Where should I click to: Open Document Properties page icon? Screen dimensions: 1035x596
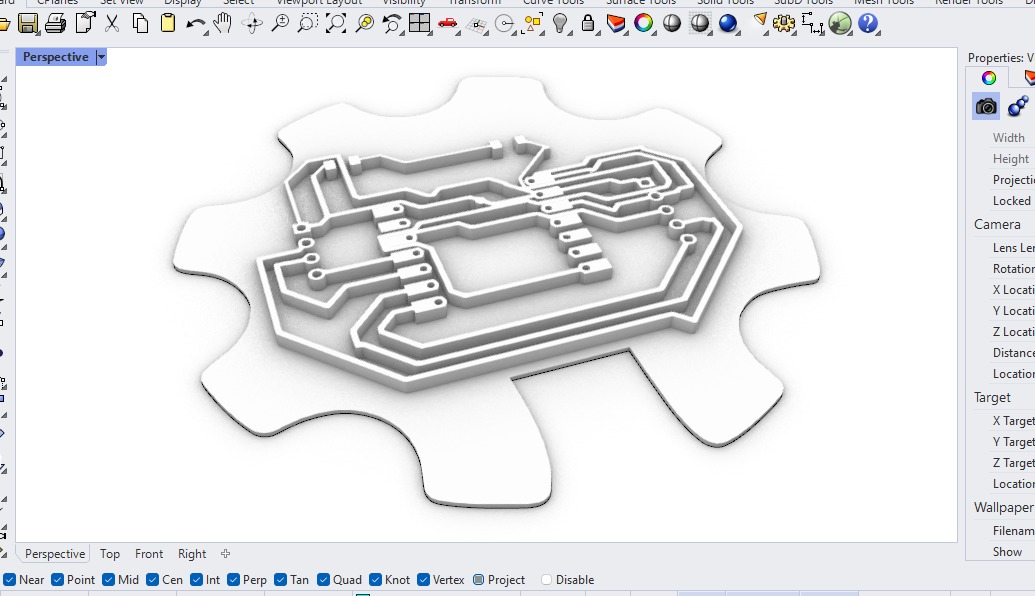tap(84, 24)
